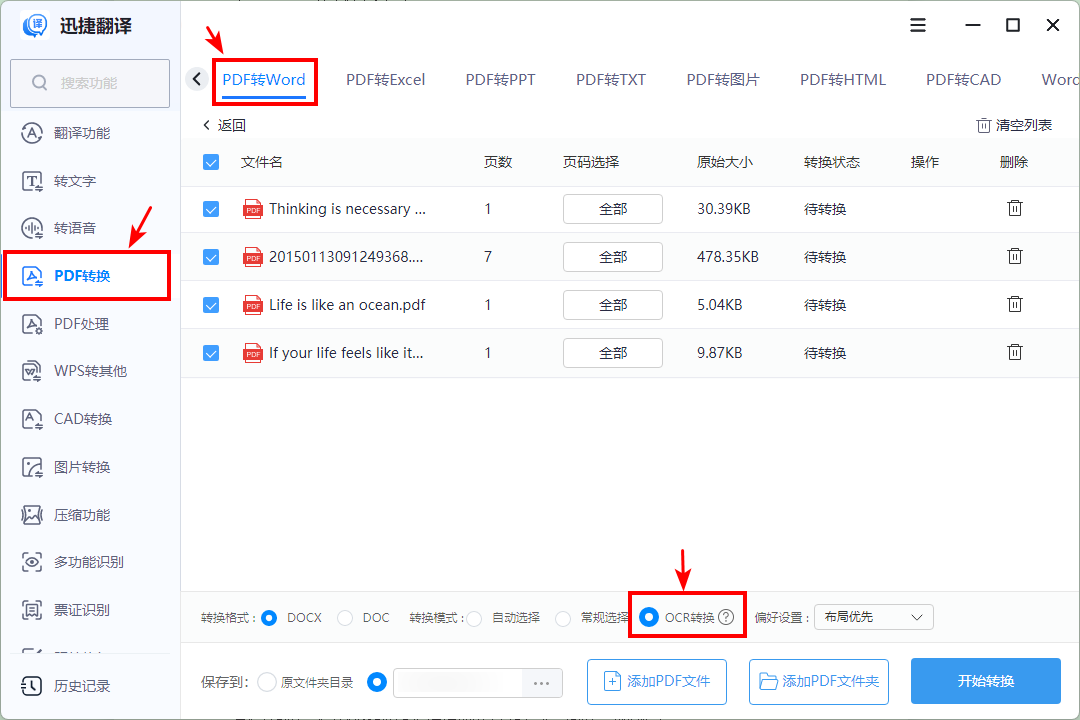Uncheck the Life is like an ocean.pdf checkbox
Image resolution: width=1080 pixels, height=720 pixels.
pyautogui.click(x=211, y=305)
